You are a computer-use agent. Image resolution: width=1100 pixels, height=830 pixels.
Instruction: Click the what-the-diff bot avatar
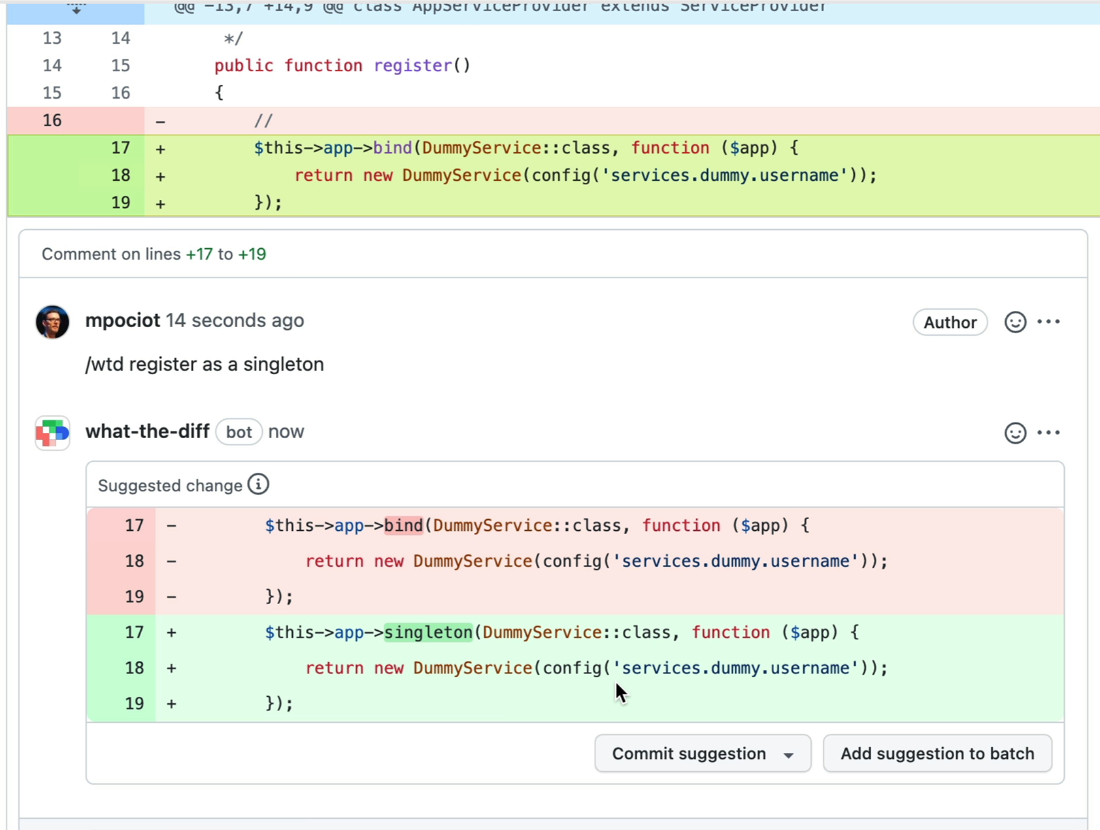[53, 433]
